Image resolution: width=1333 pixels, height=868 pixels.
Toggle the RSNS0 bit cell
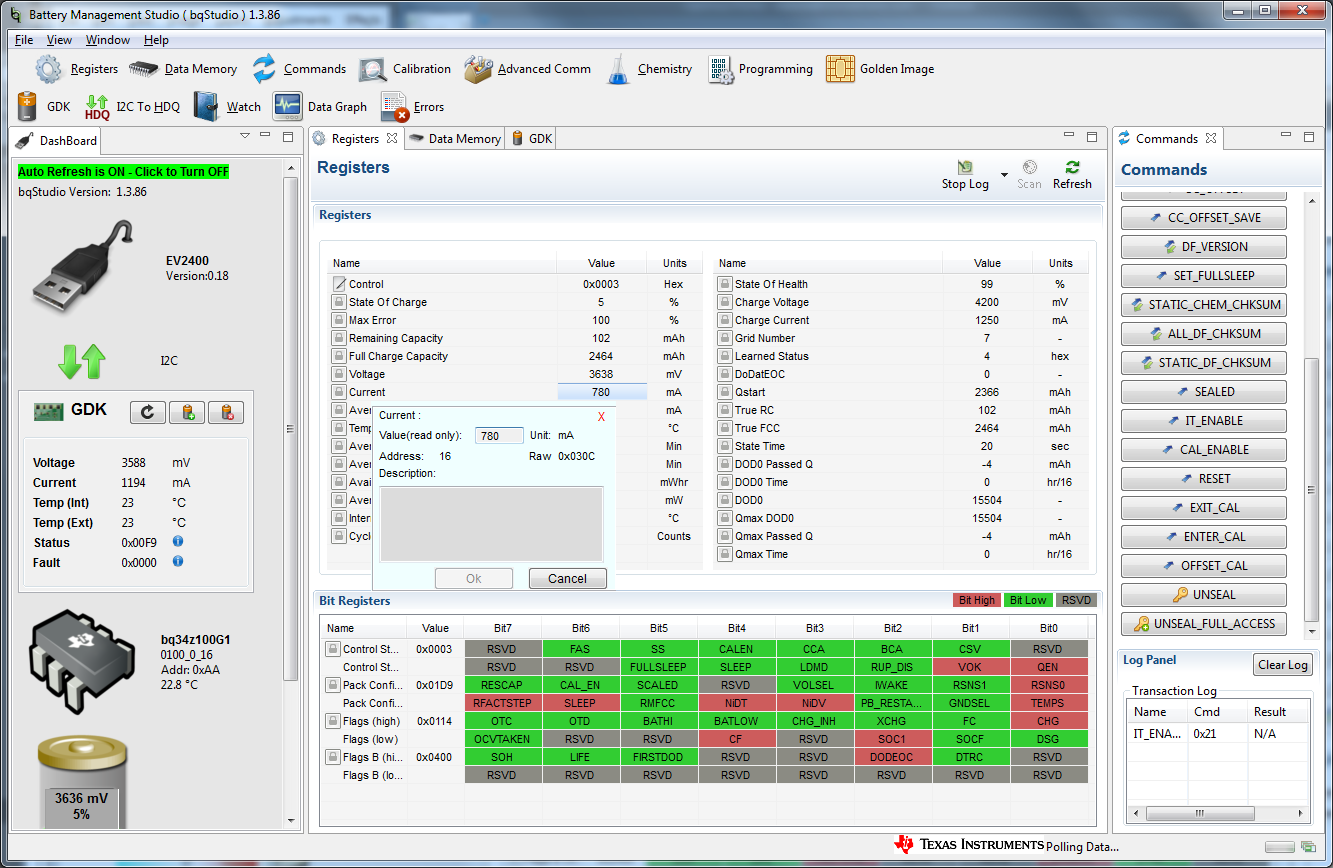pyautogui.click(x=1047, y=685)
